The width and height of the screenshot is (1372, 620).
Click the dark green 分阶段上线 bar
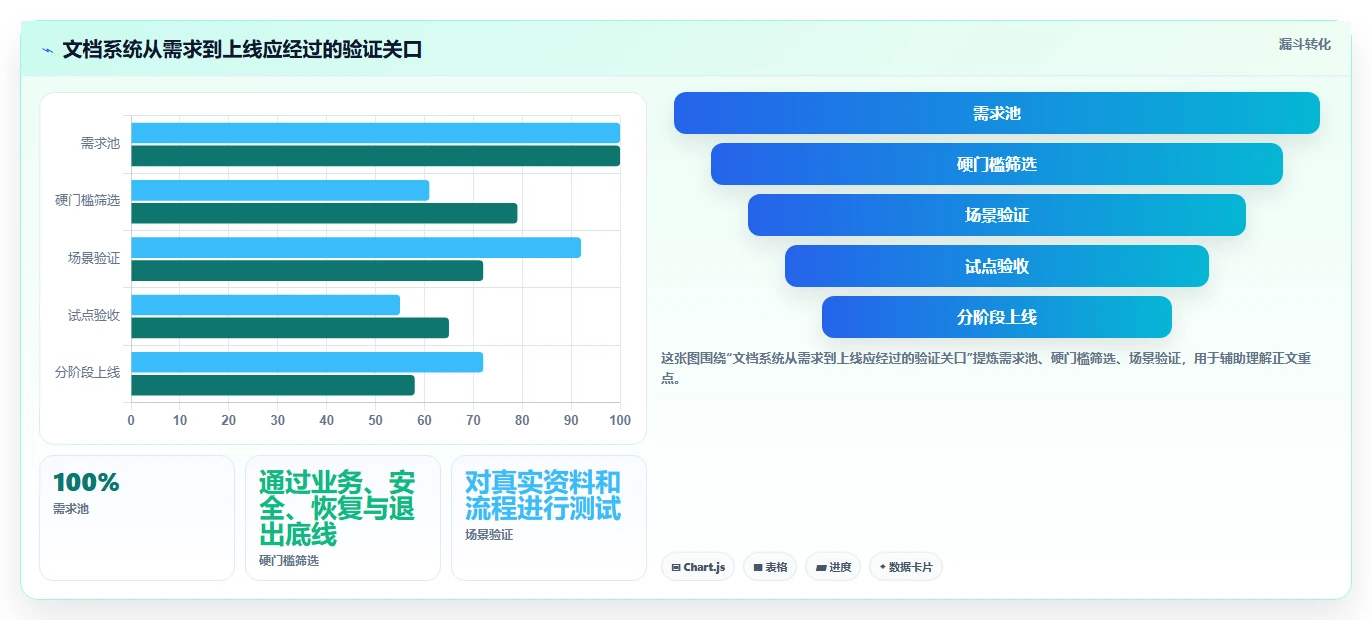coord(273,385)
